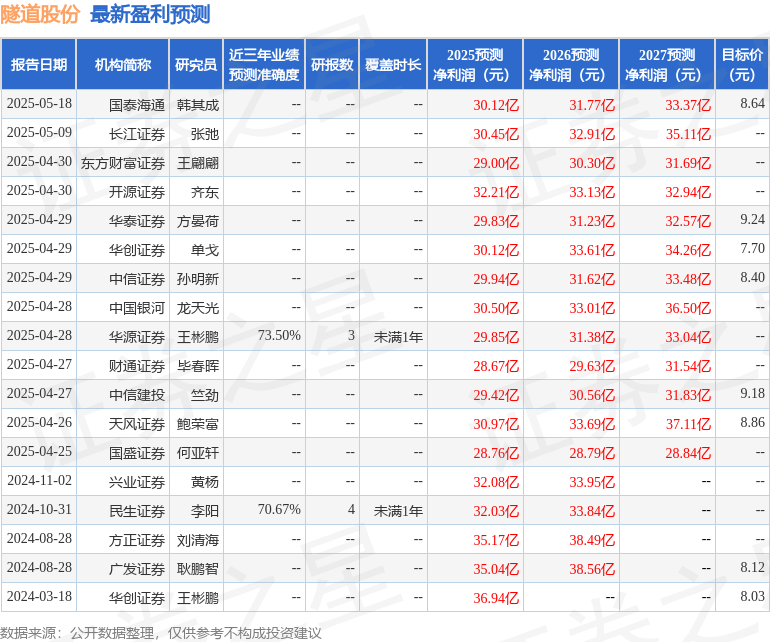Click analyst name 鲍荣富

[x=197, y=424]
